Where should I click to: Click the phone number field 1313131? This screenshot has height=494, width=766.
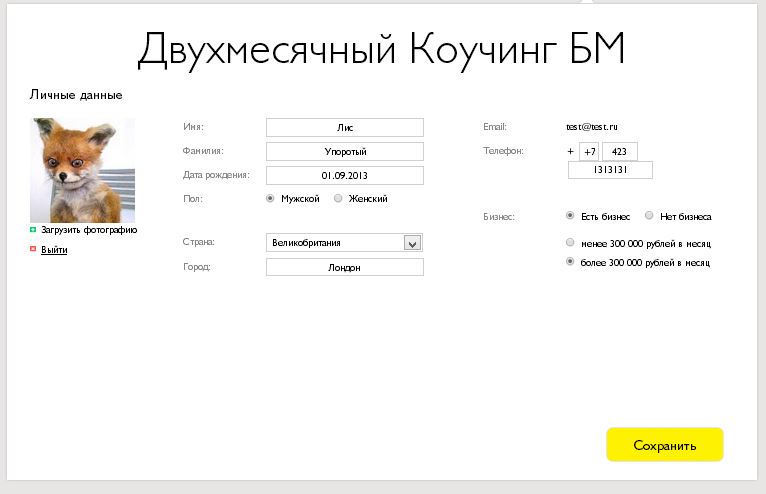(610, 170)
